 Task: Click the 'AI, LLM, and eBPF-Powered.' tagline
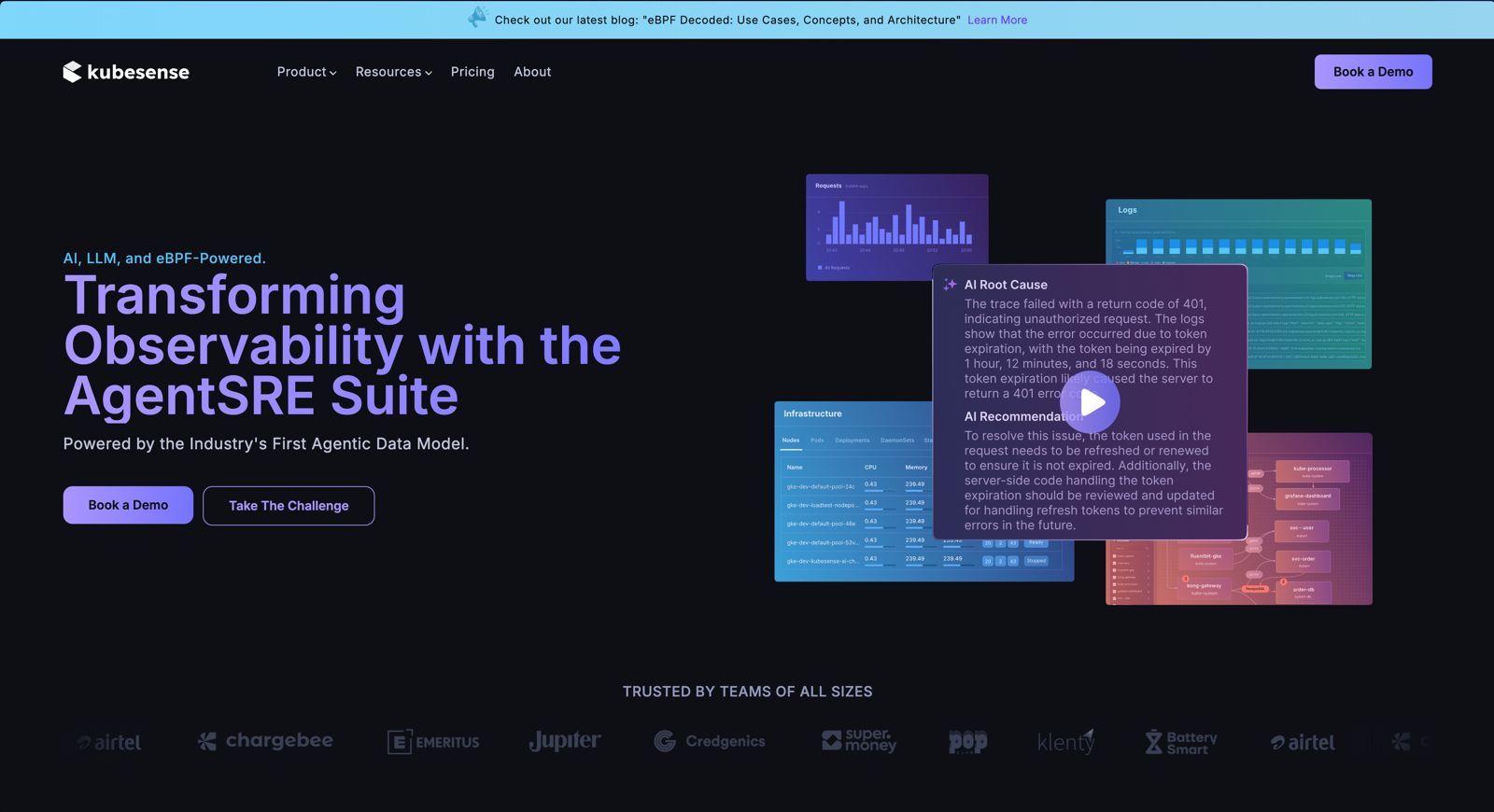tap(164, 259)
